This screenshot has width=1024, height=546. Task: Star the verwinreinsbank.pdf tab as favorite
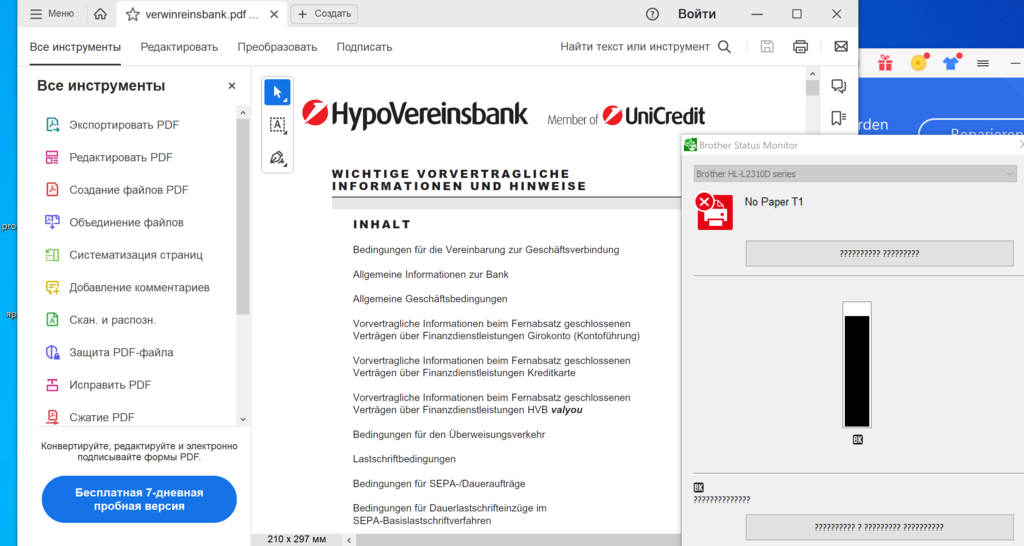click(x=133, y=14)
